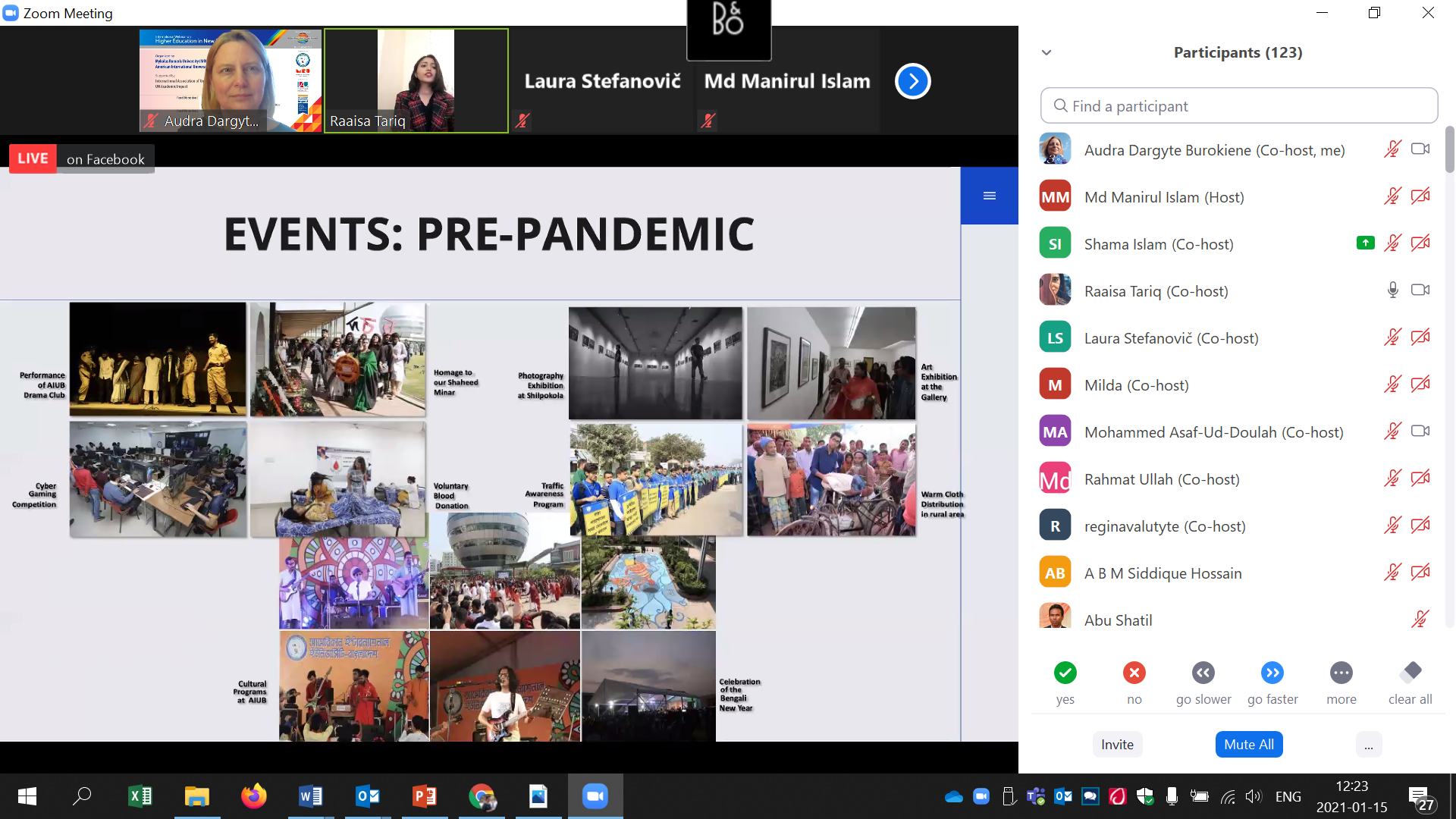Toggle Md Manirul Islam's video camera
Screen dimensions: 1456x819
pyautogui.click(x=1420, y=196)
